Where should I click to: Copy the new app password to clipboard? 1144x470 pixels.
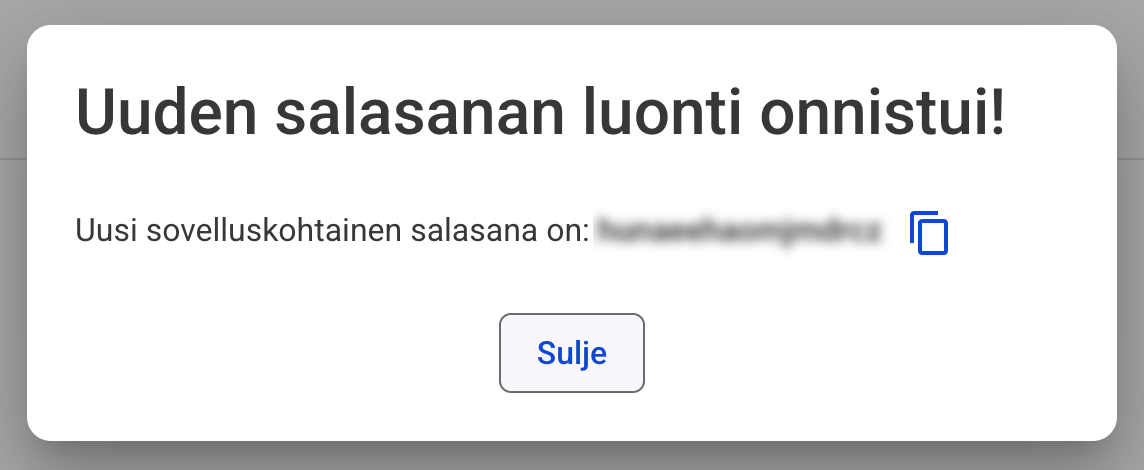point(929,233)
